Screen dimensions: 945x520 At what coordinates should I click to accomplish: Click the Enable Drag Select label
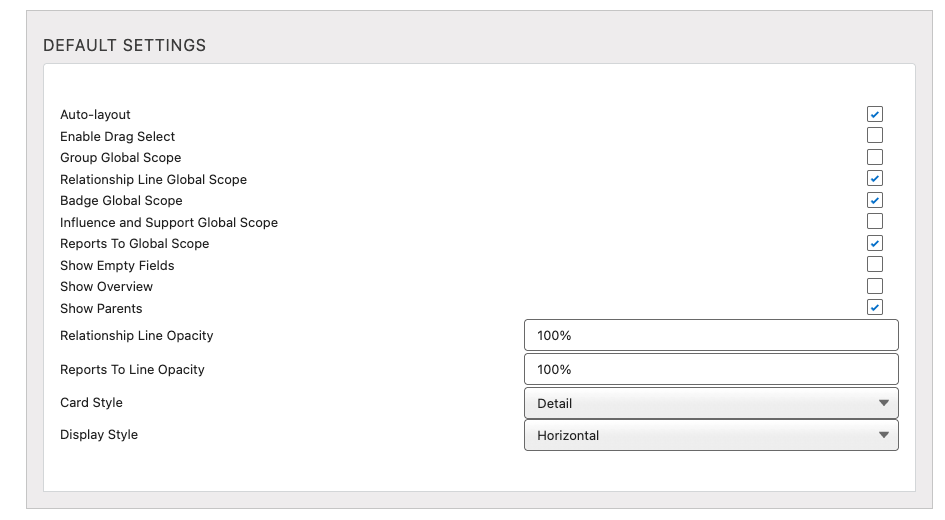[118, 136]
